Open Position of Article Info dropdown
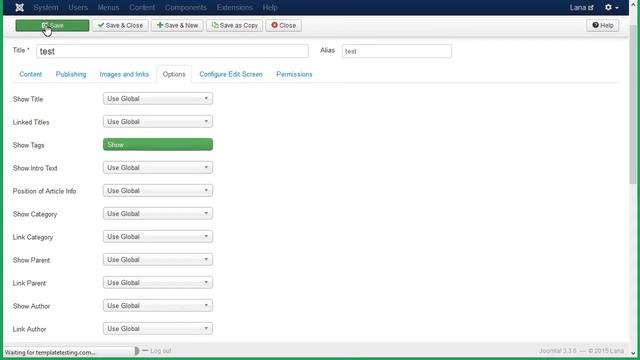Viewport: 640px width, 360px height. [158, 191]
